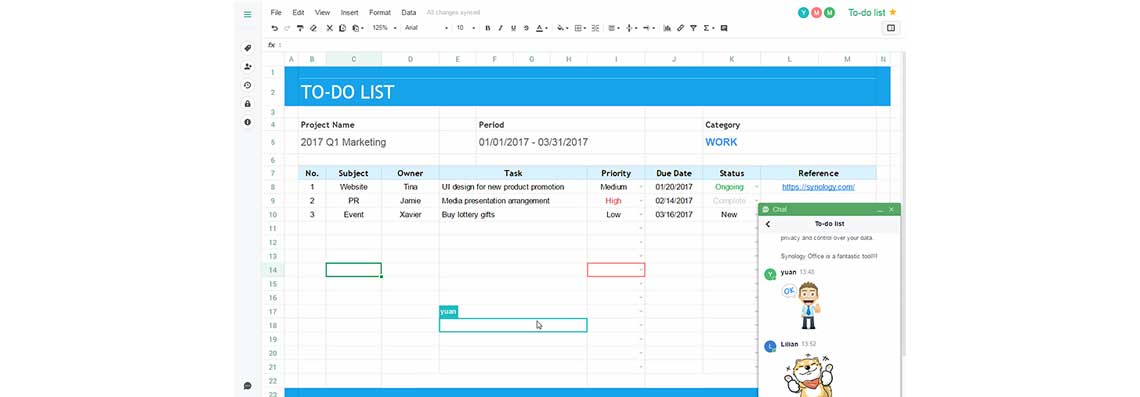Screen dimensions: 1140x397
Task: Open the Arial font dropdown
Action: click(x=427, y=28)
